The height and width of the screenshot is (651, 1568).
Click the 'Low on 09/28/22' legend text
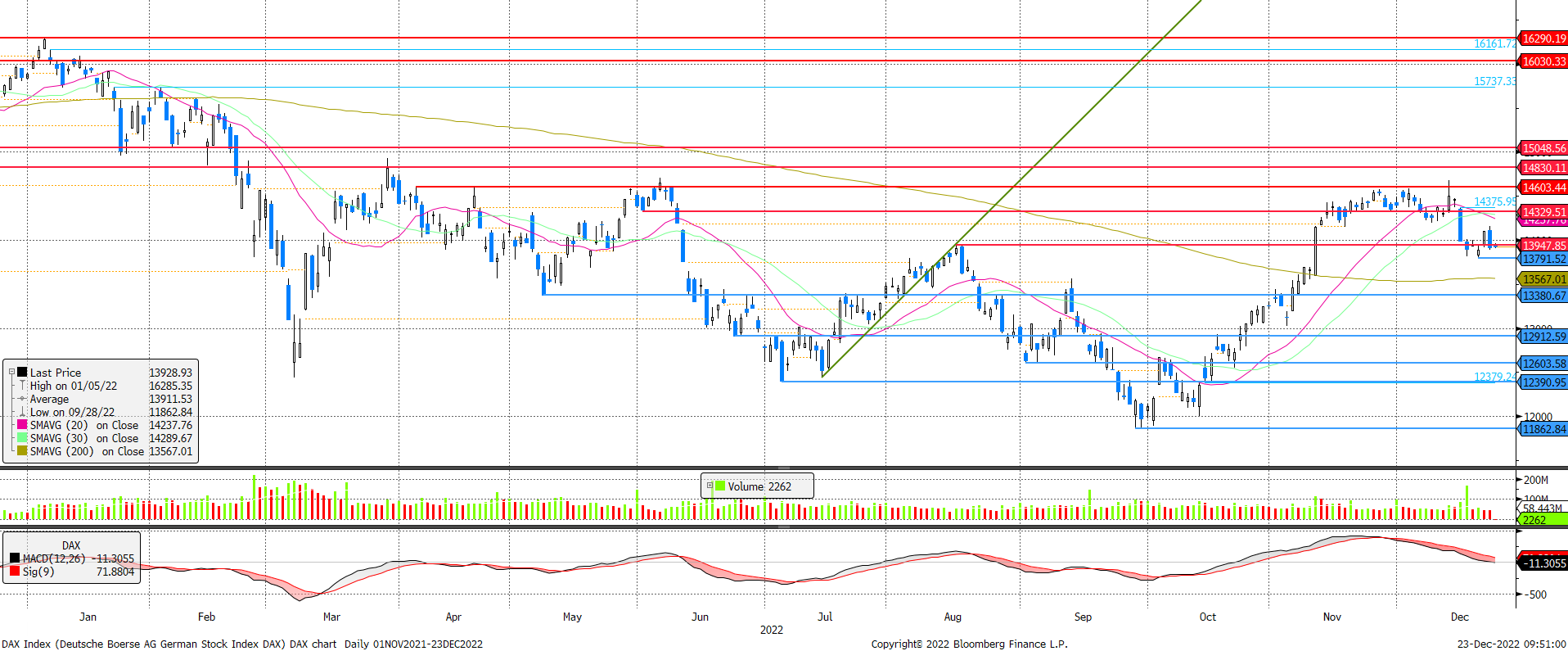[72, 411]
